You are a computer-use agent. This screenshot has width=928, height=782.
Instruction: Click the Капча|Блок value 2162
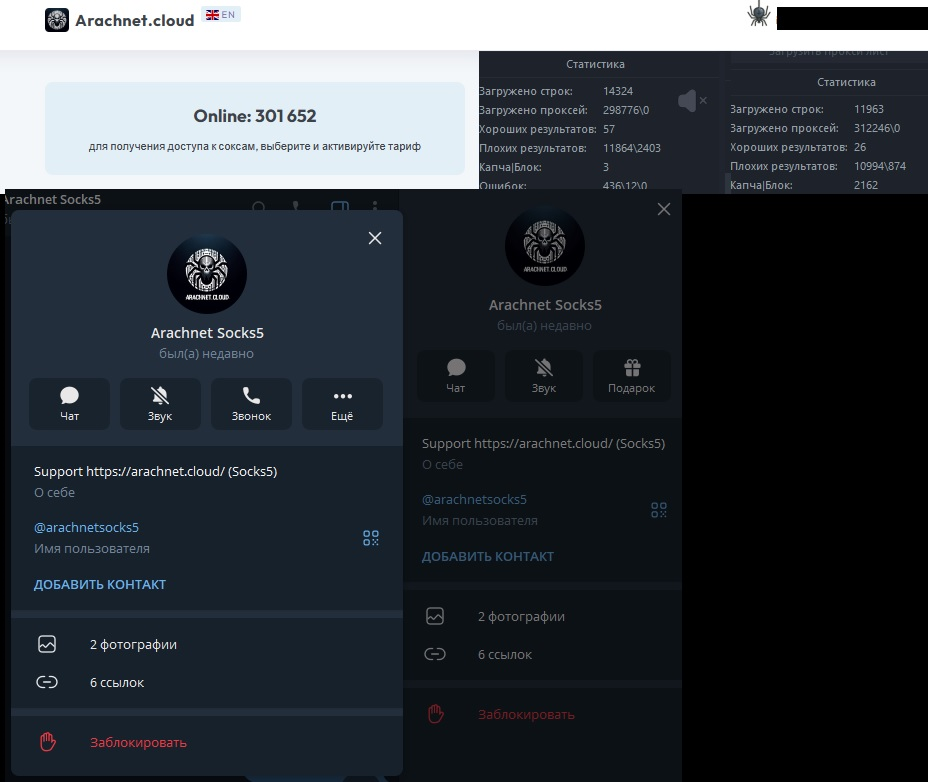[865, 185]
